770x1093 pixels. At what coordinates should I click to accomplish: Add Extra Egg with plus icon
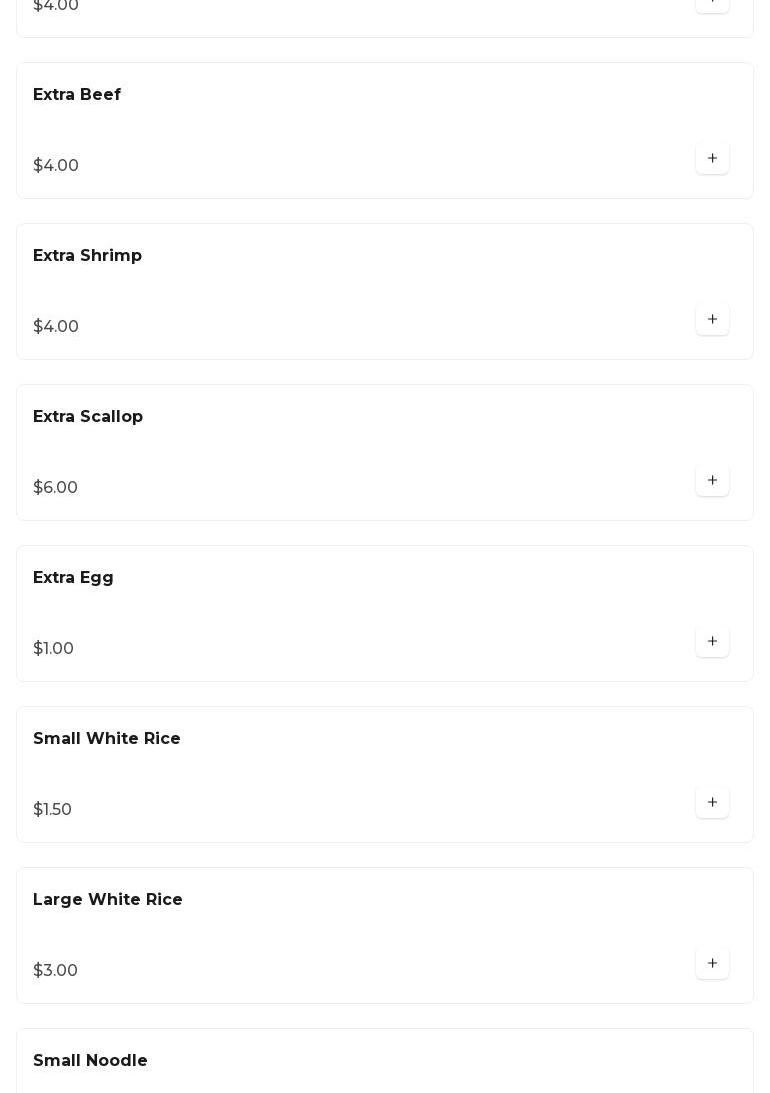[712, 641]
